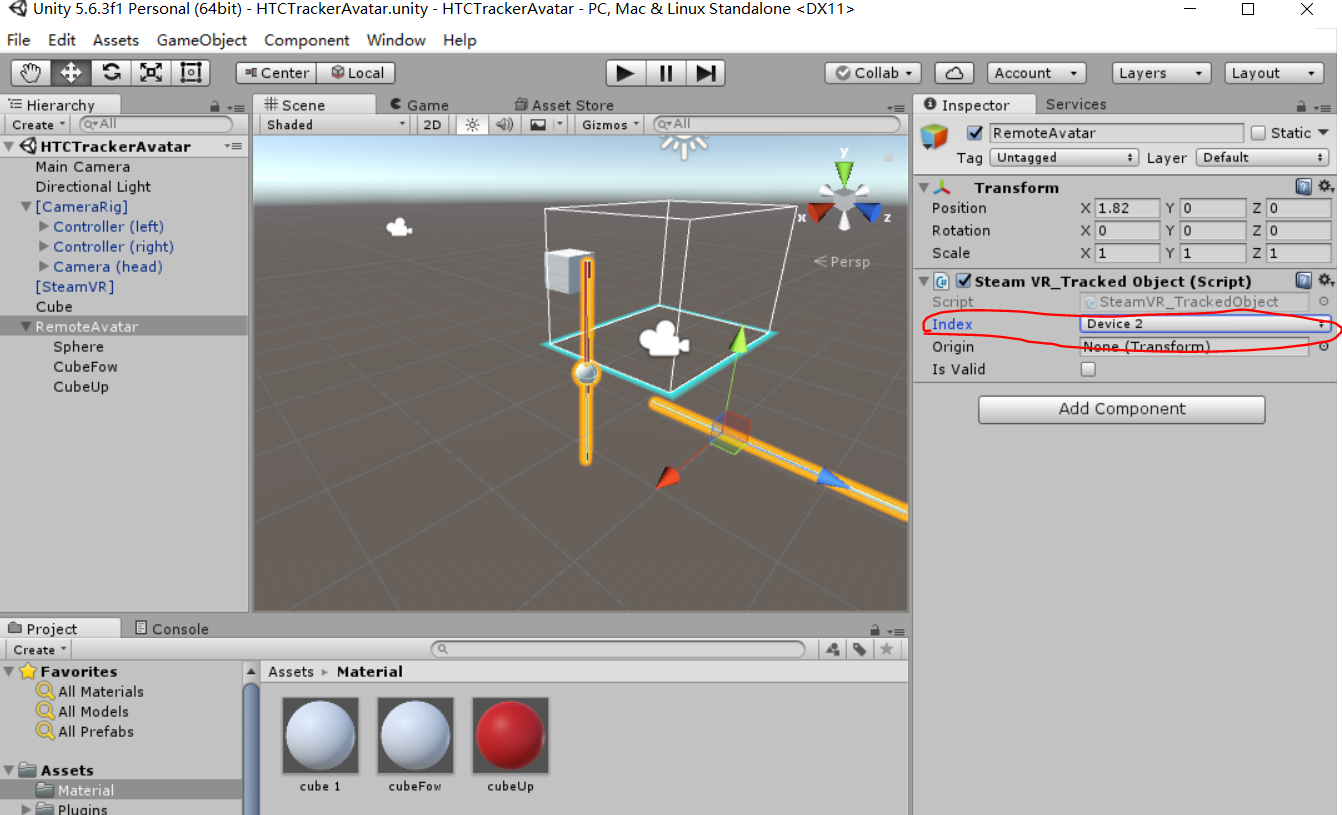Toggle Local handle rotation button
Viewport: 1342px width, 815px height.
(357, 73)
